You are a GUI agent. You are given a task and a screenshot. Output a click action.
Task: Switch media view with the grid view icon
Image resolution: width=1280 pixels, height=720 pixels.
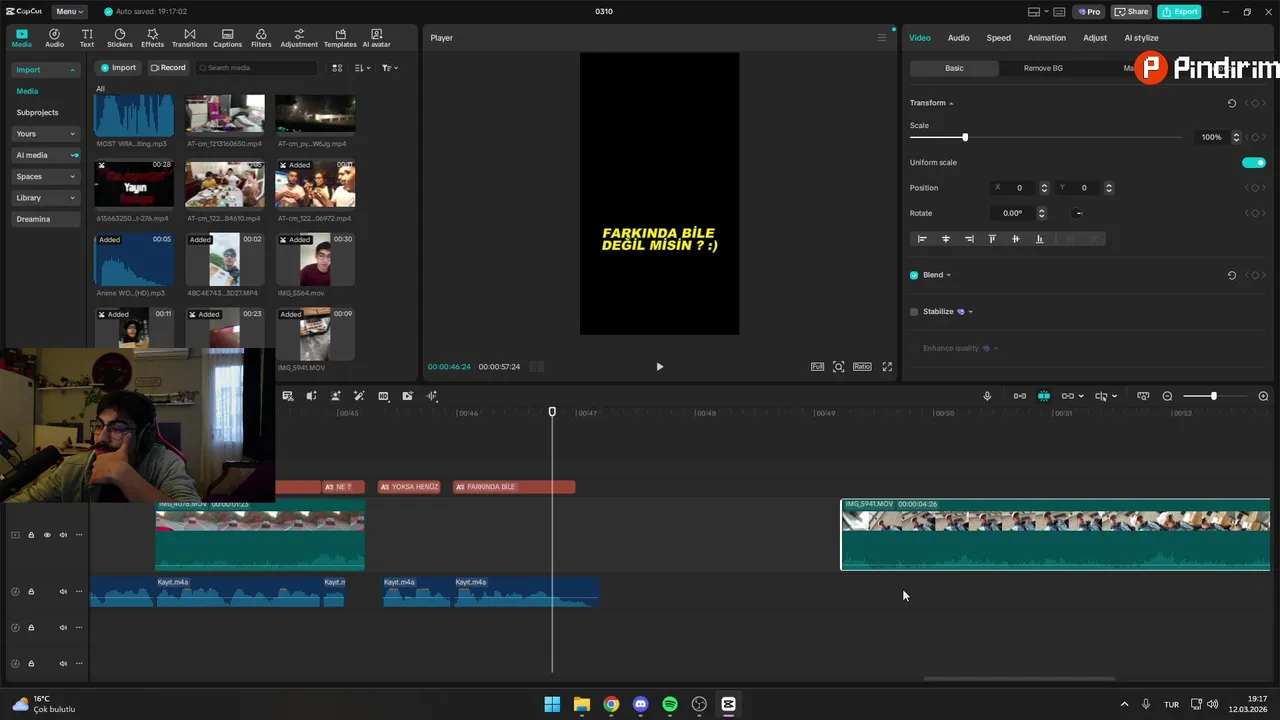337,68
